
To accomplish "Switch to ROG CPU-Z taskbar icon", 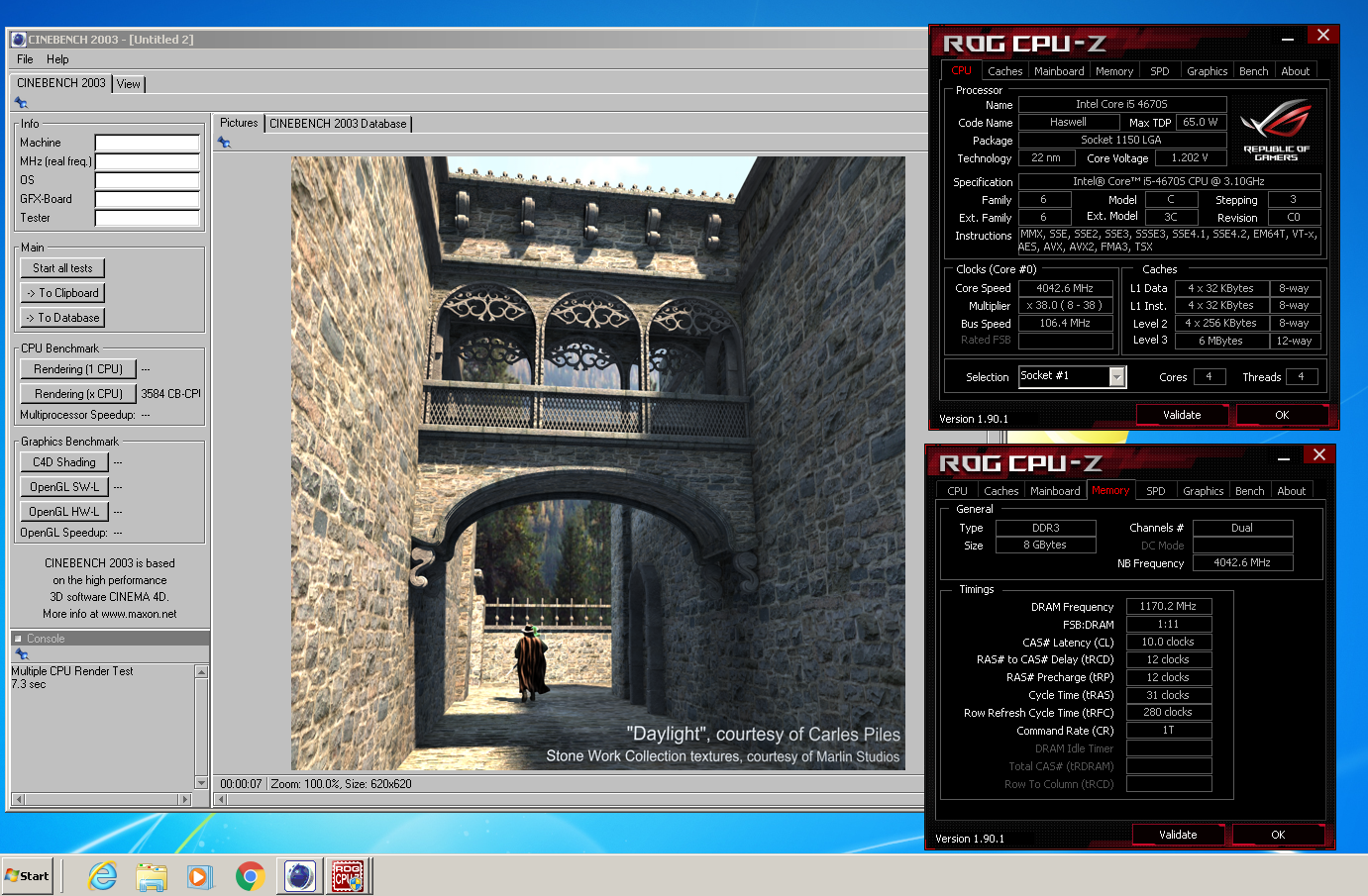I will 349,876.
